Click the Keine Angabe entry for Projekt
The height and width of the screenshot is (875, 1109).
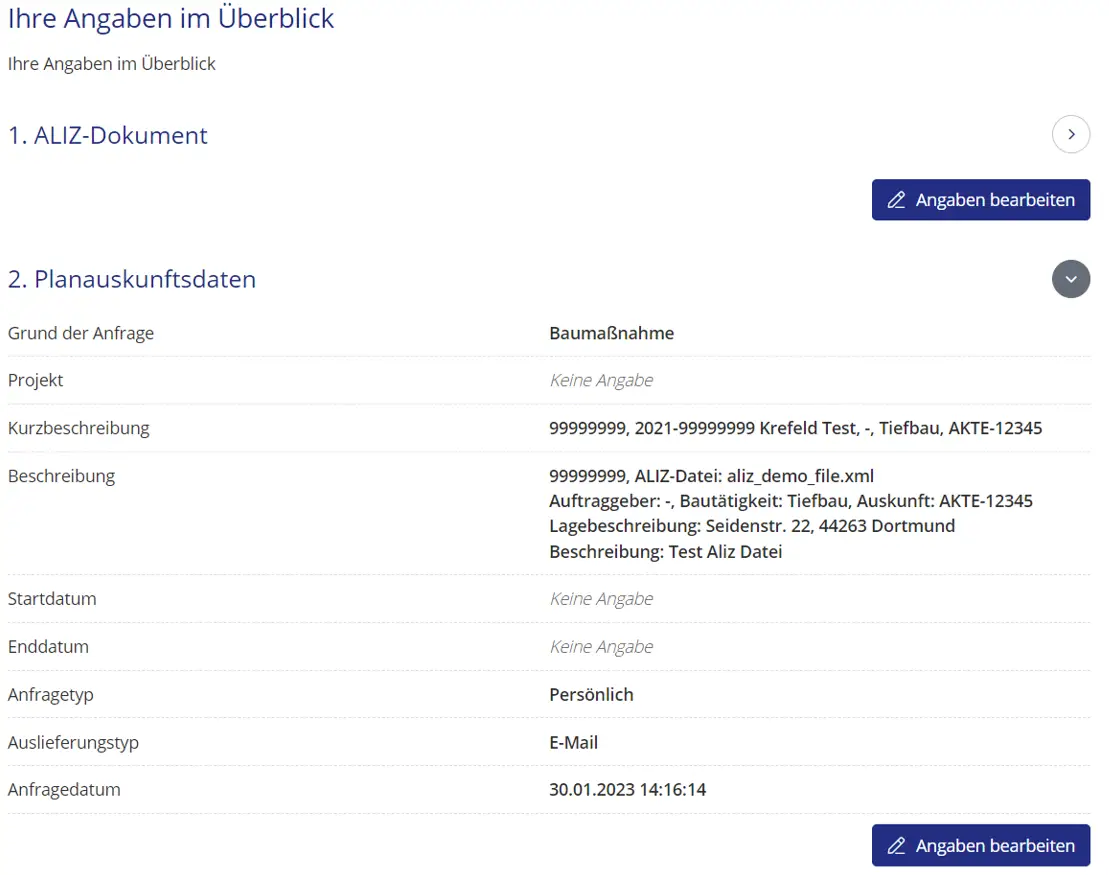(x=600, y=380)
